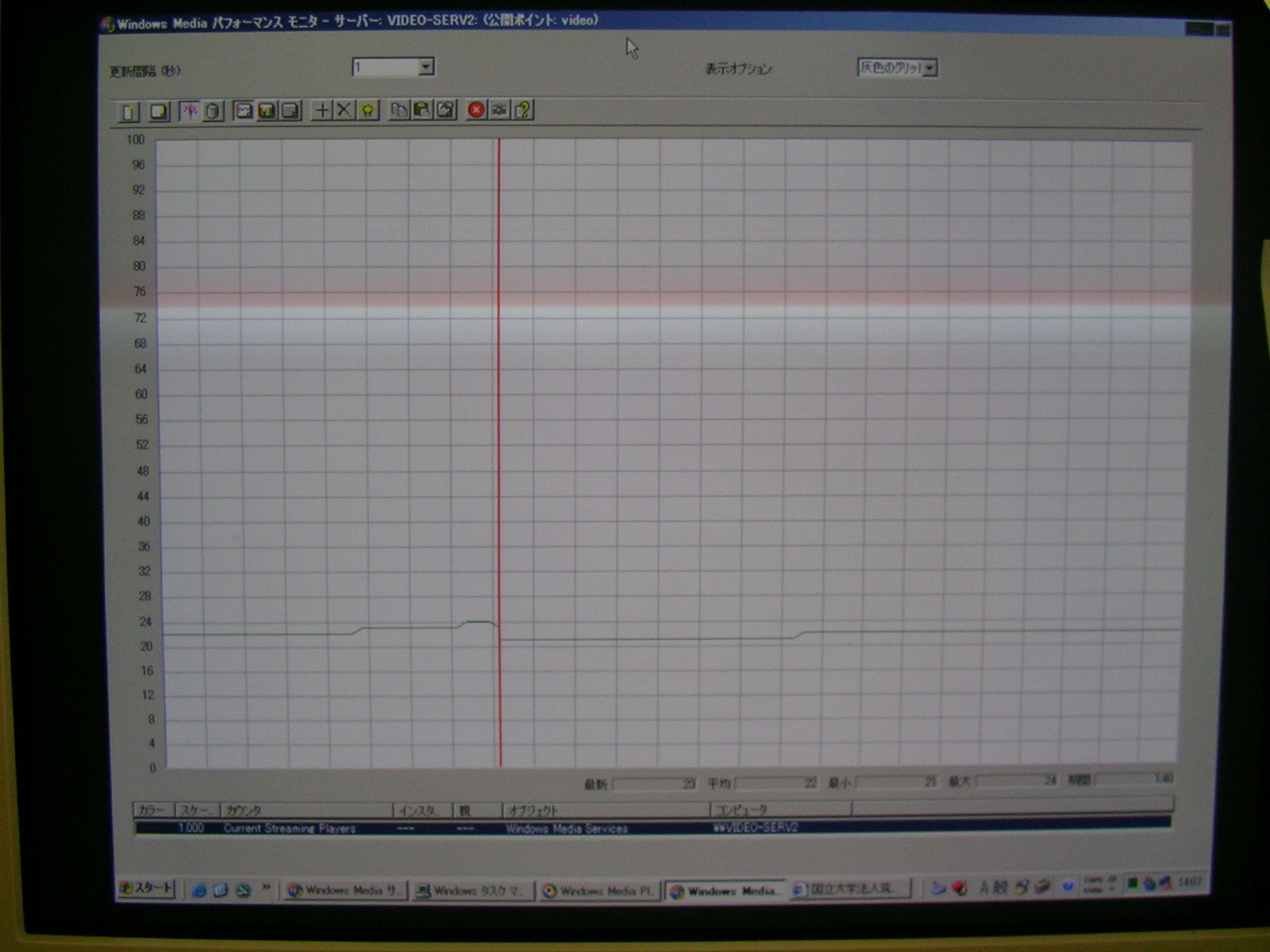1270x952 pixels.
Task: Select View Current Activity icon
Action: coord(189,111)
